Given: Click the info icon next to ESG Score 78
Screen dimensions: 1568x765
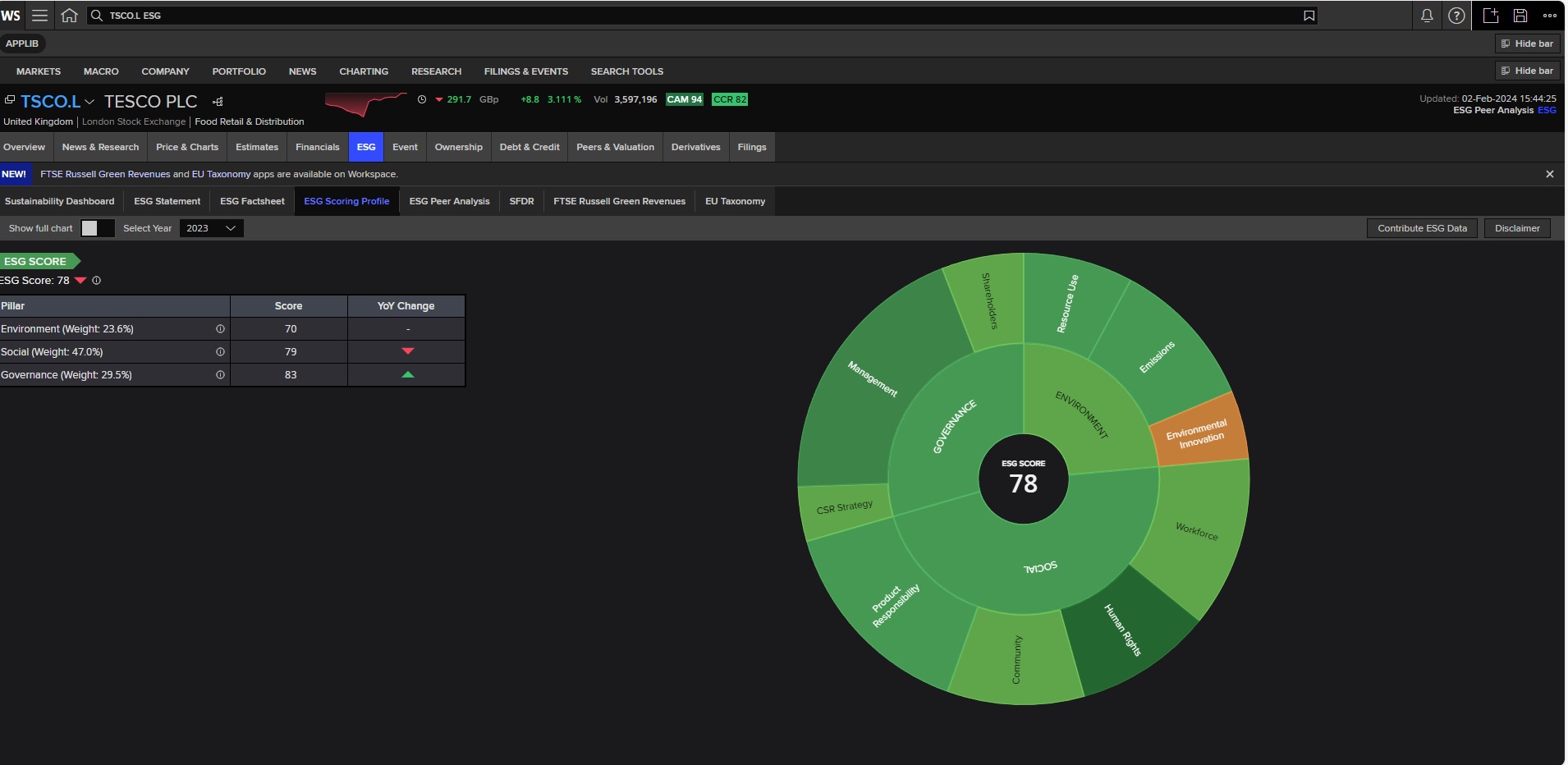Looking at the screenshot, I should (x=96, y=281).
